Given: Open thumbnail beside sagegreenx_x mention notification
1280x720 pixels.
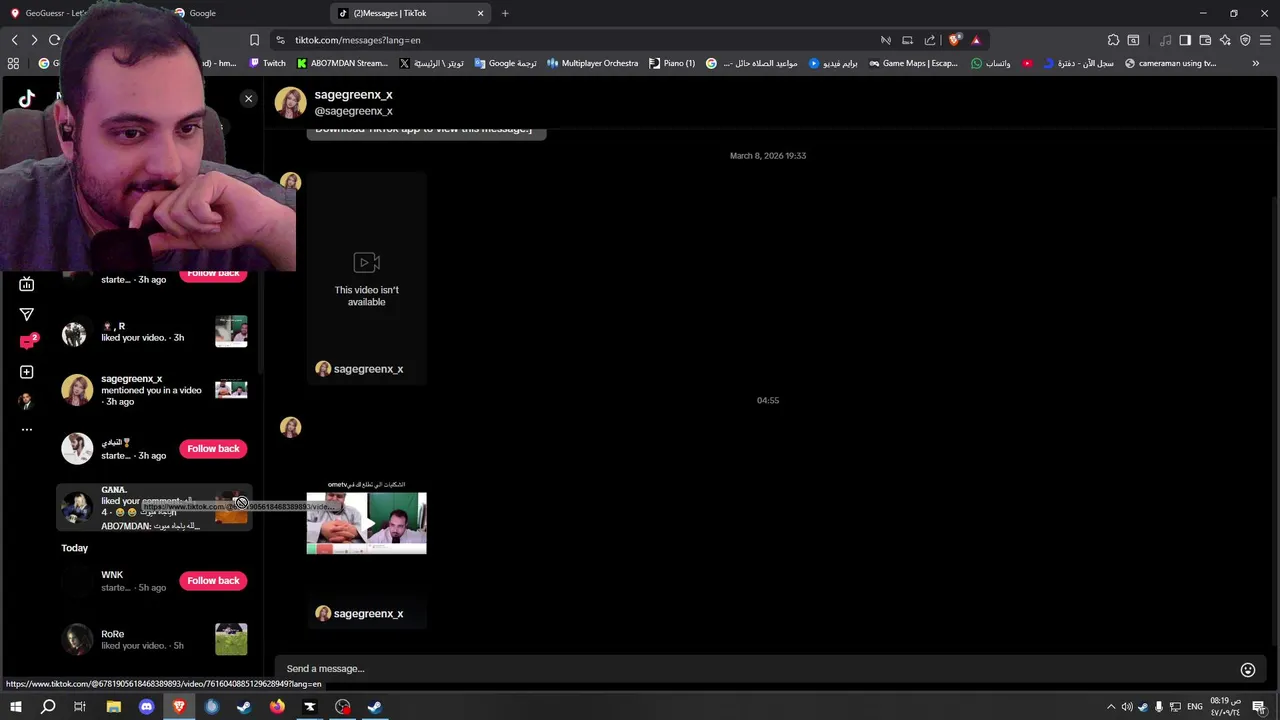Looking at the screenshot, I should (231, 389).
